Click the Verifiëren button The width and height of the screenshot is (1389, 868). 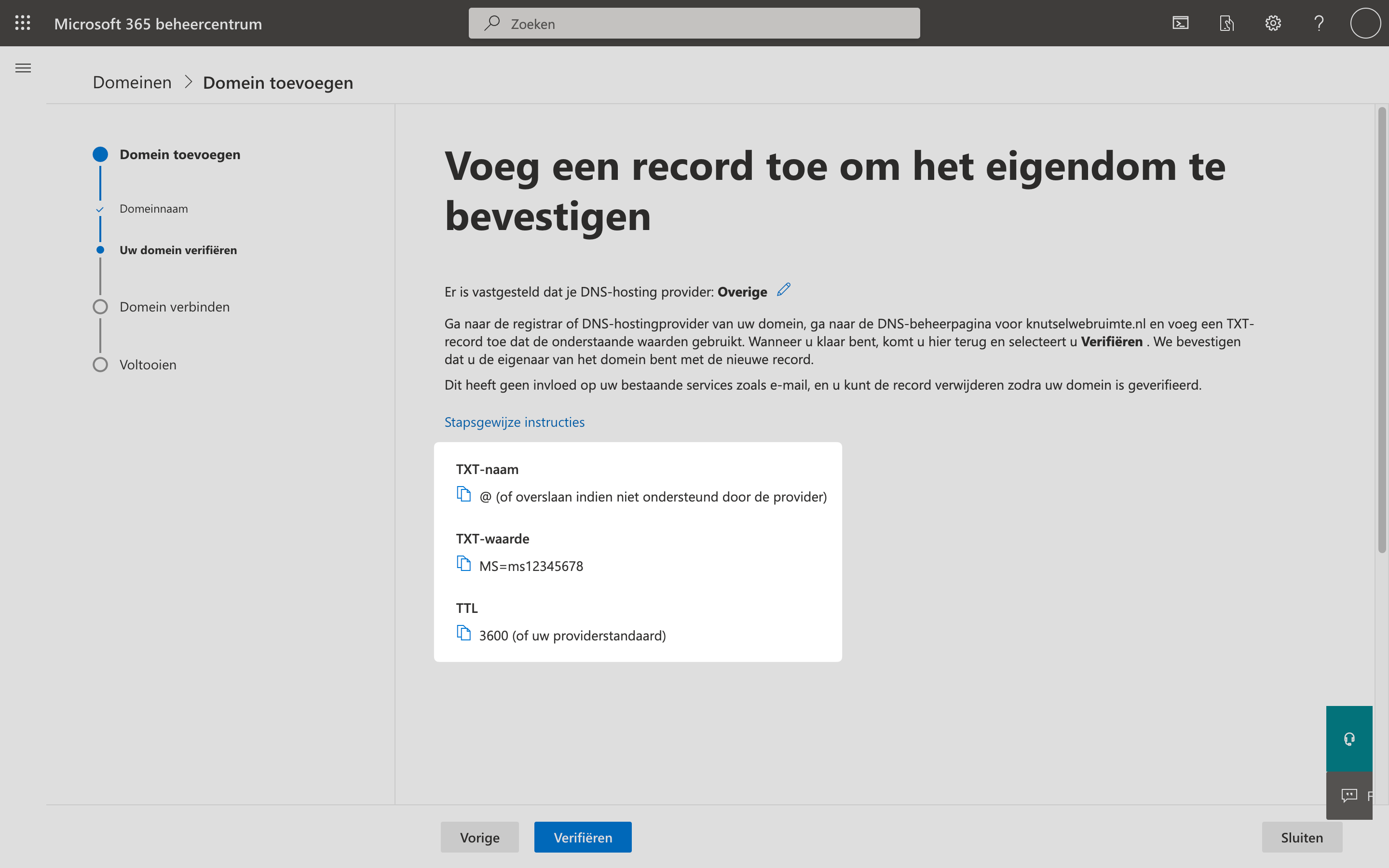583,837
